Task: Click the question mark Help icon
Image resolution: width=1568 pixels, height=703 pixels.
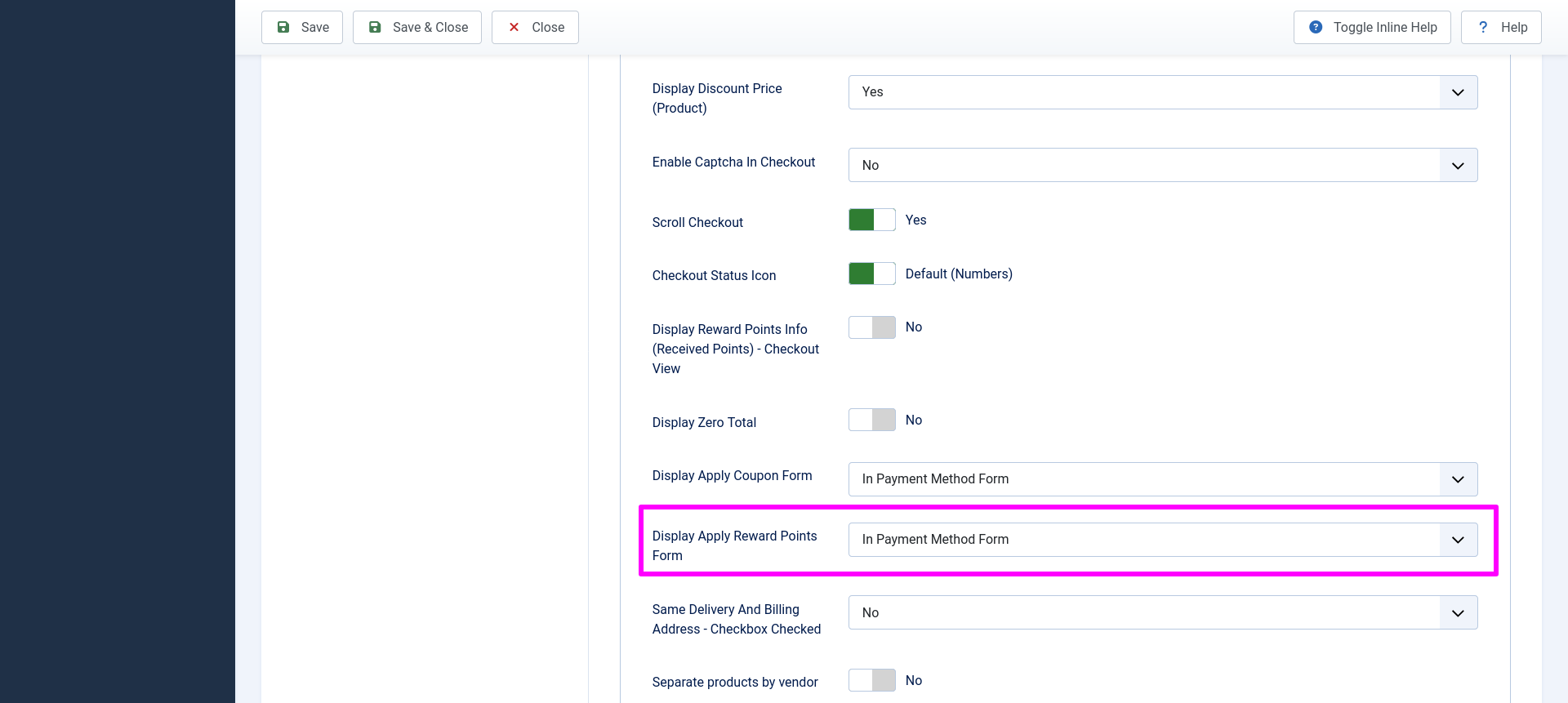Action: pyautogui.click(x=1483, y=27)
